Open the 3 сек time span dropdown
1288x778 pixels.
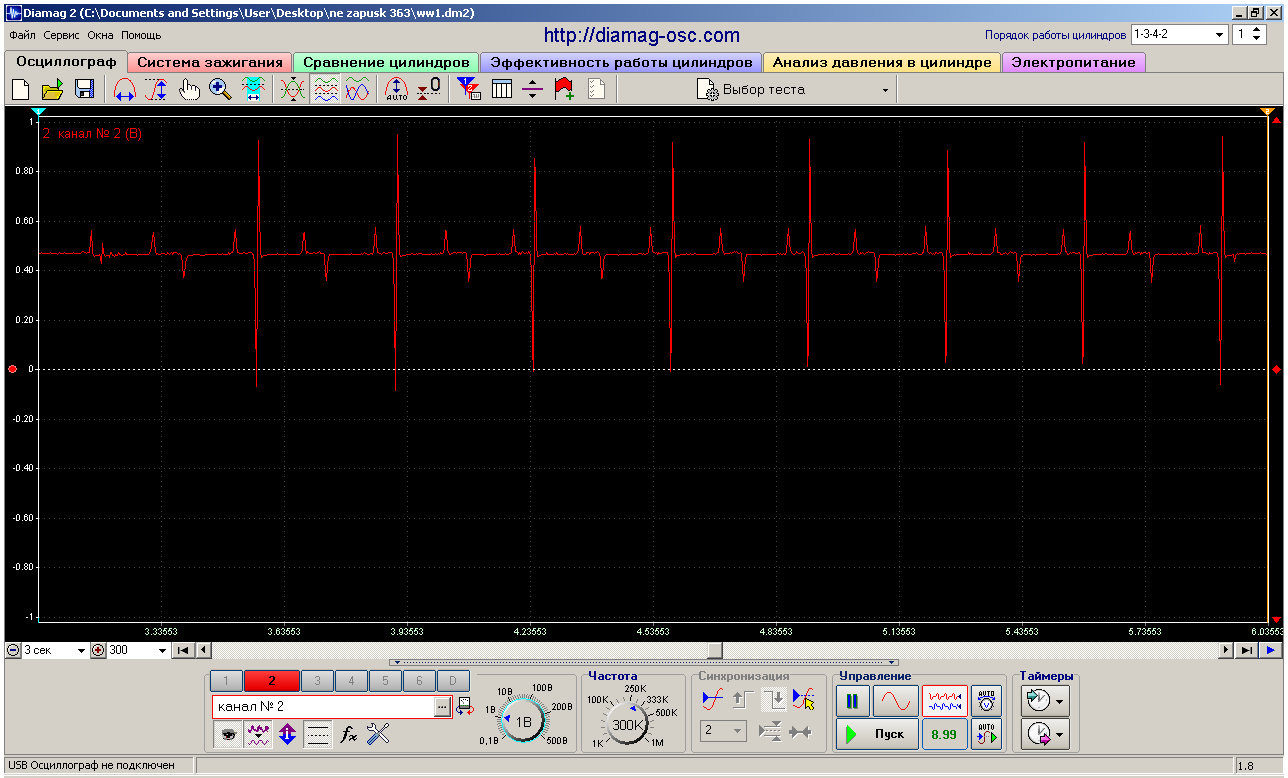tap(55, 650)
